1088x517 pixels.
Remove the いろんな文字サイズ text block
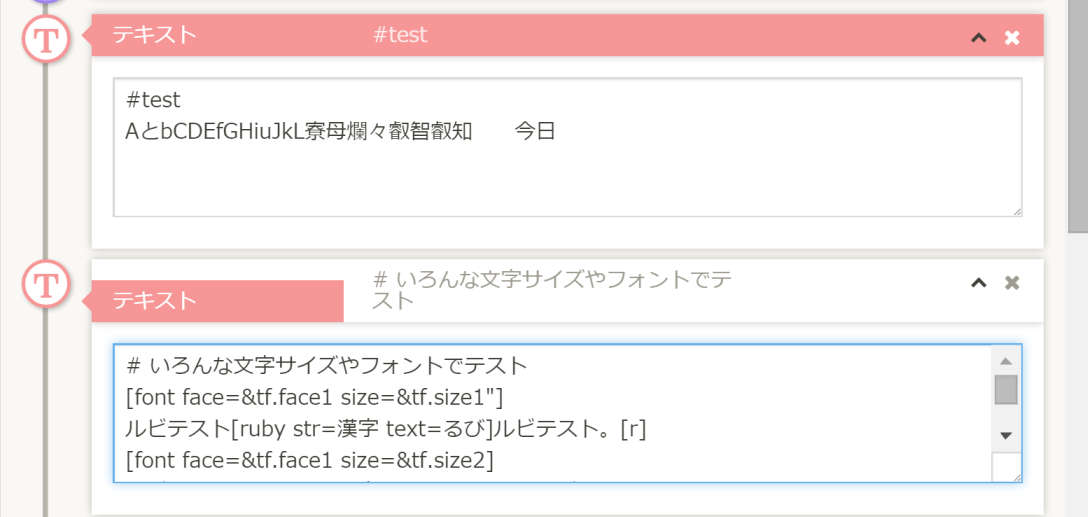(x=1012, y=283)
